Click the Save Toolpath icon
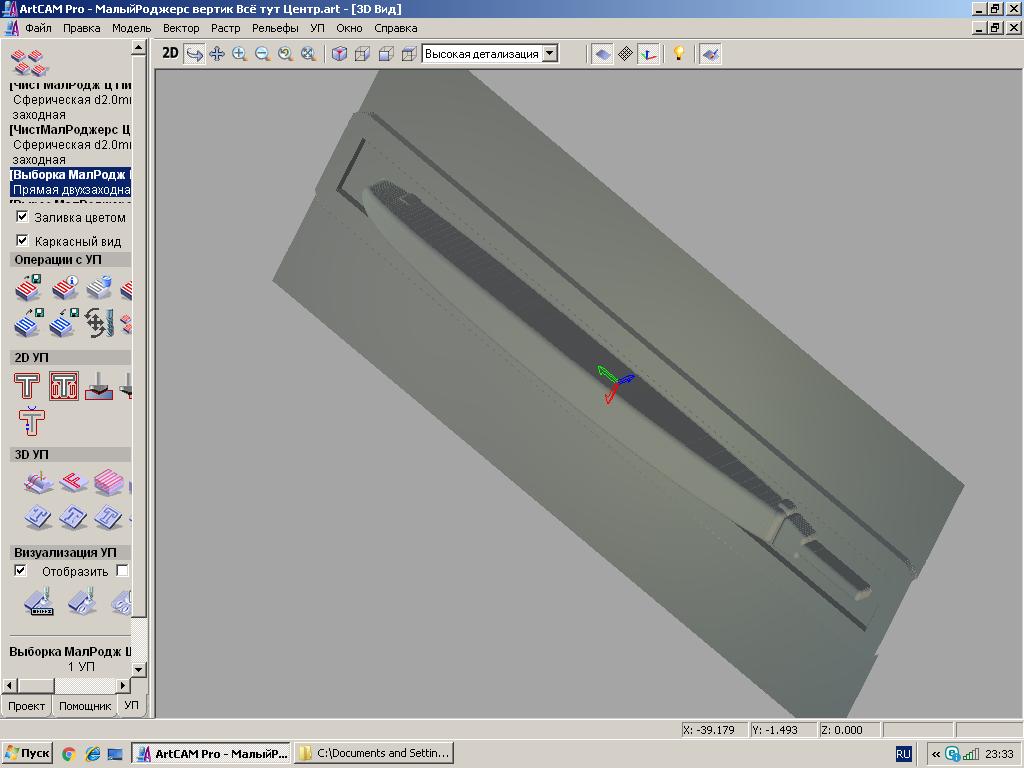Screen dimensions: 1024x768 click(x=28, y=289)
